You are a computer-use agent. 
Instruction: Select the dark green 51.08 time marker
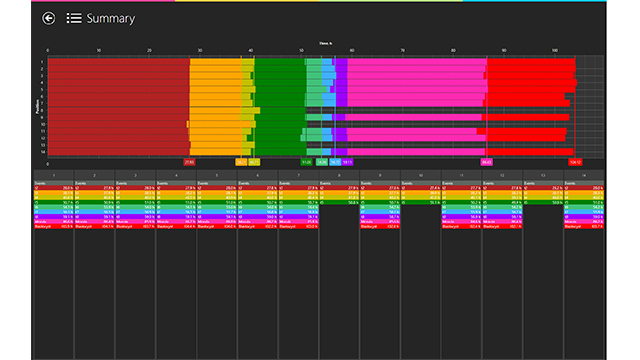pyautogui.click(x=306, y=162)
